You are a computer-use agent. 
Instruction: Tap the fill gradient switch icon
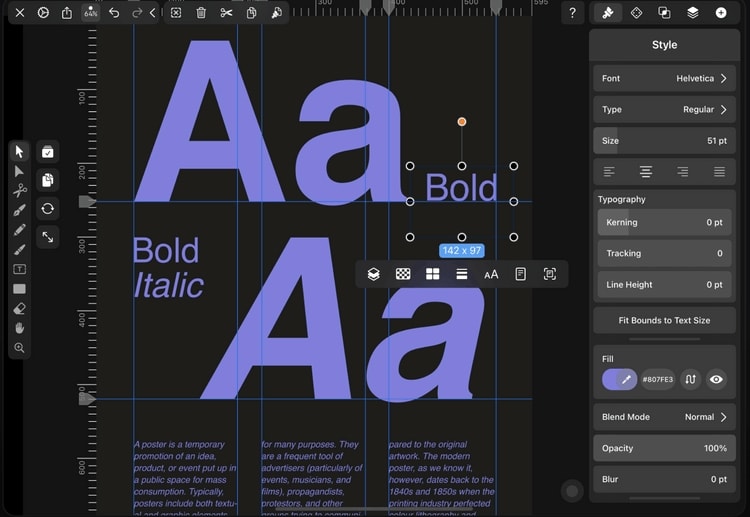coord(690,379)
